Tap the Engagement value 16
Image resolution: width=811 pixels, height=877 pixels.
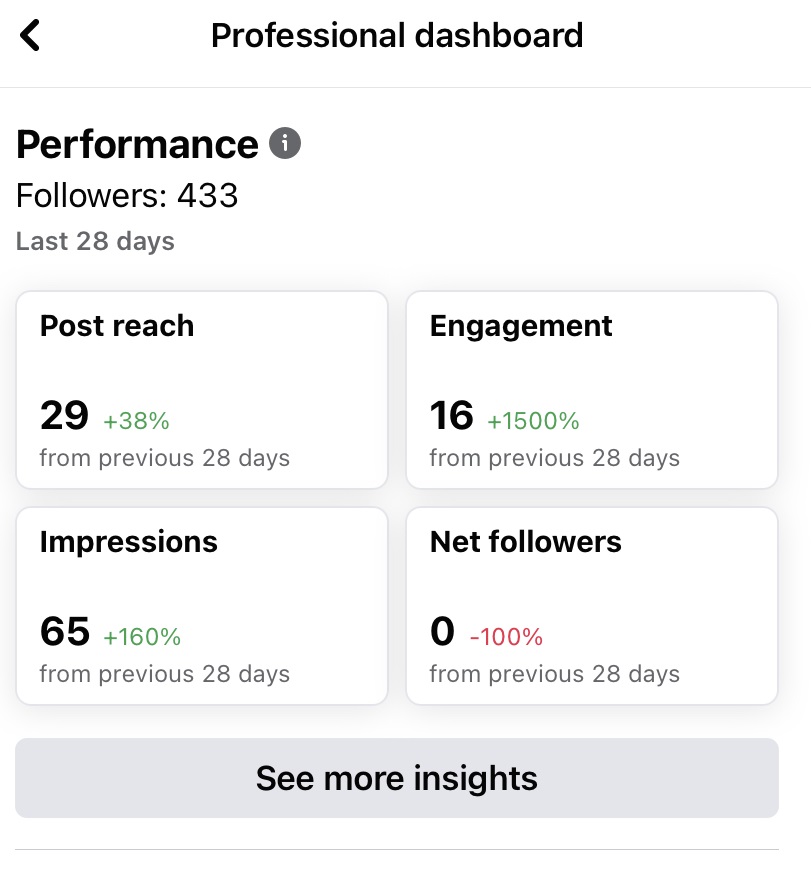tap(452, 416)
